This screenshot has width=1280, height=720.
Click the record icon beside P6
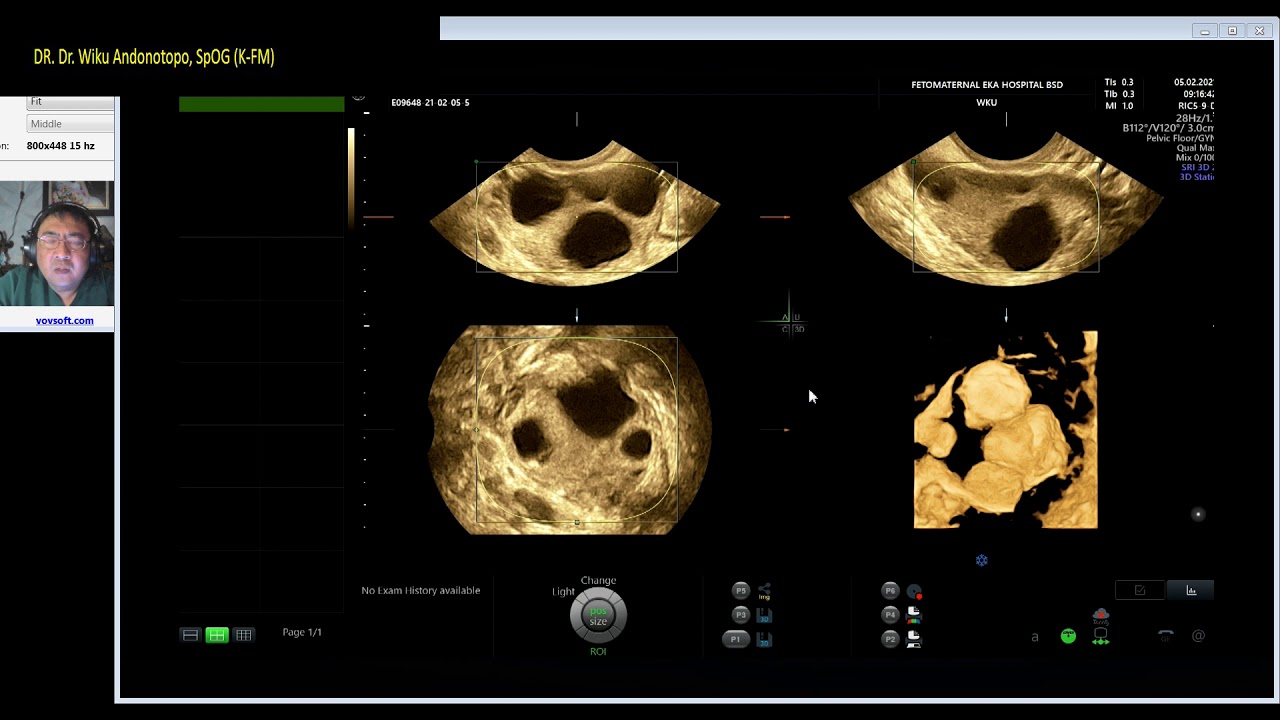point(913,591)
